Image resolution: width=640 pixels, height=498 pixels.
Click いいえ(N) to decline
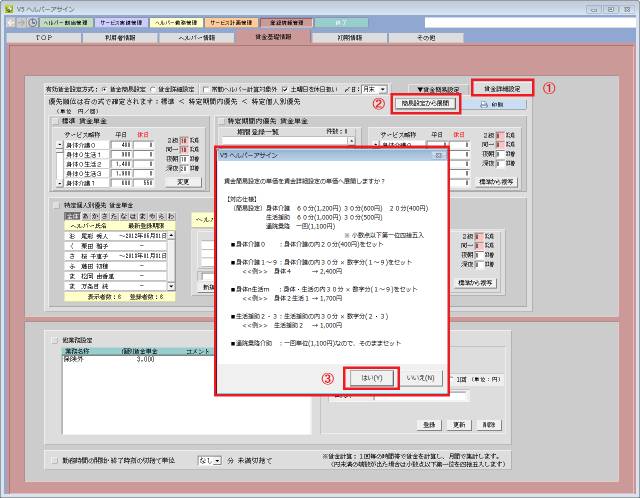419,377
